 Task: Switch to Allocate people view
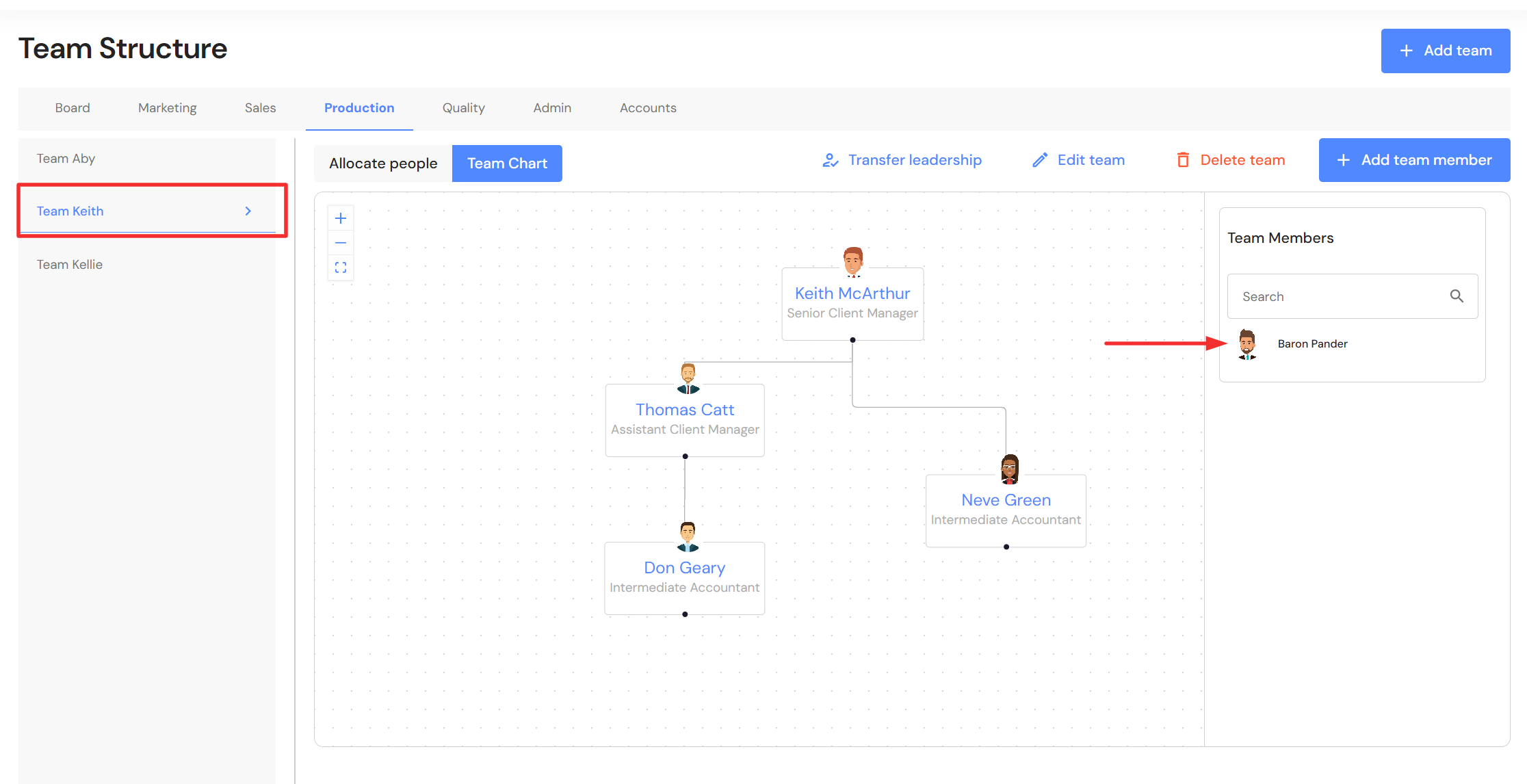coord(383,164)
